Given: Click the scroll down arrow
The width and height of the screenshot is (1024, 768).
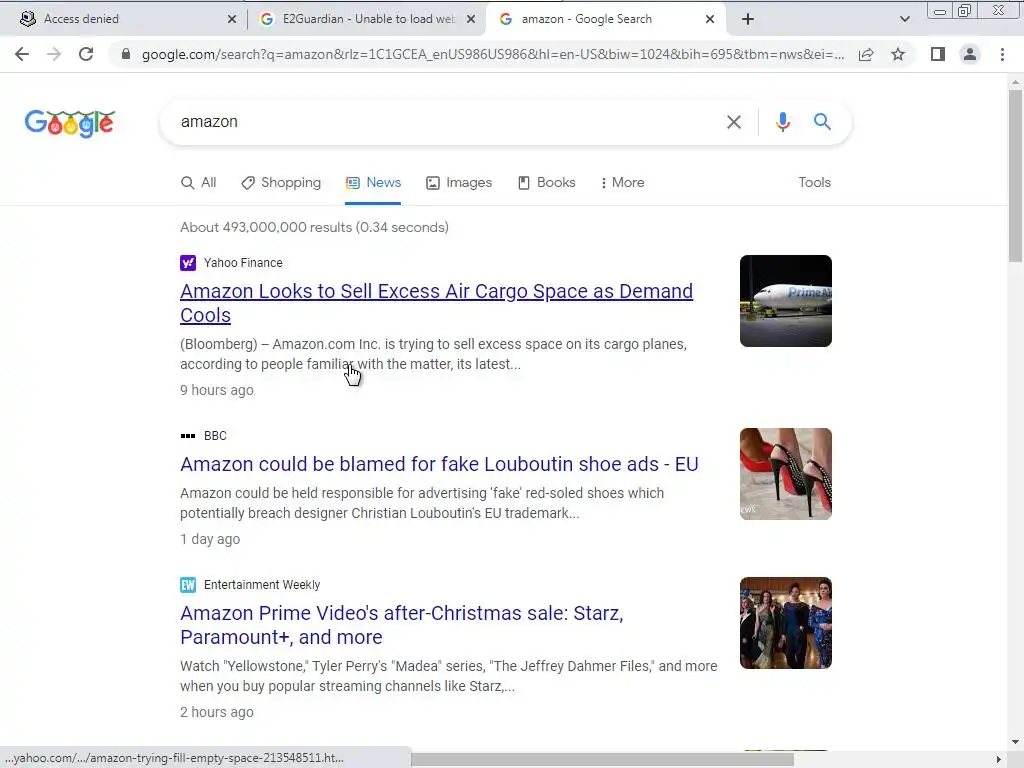Looking at the screenshot, I should (x=1015, y=742).
